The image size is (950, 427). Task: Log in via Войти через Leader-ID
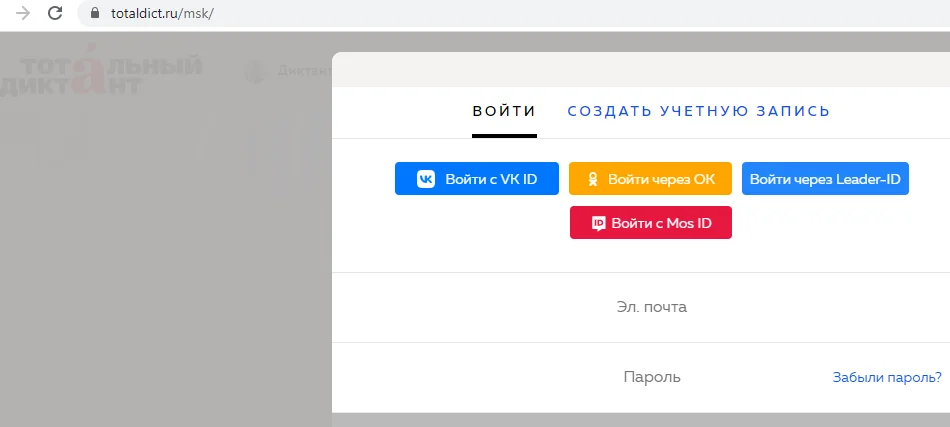[x=825, y=179]
